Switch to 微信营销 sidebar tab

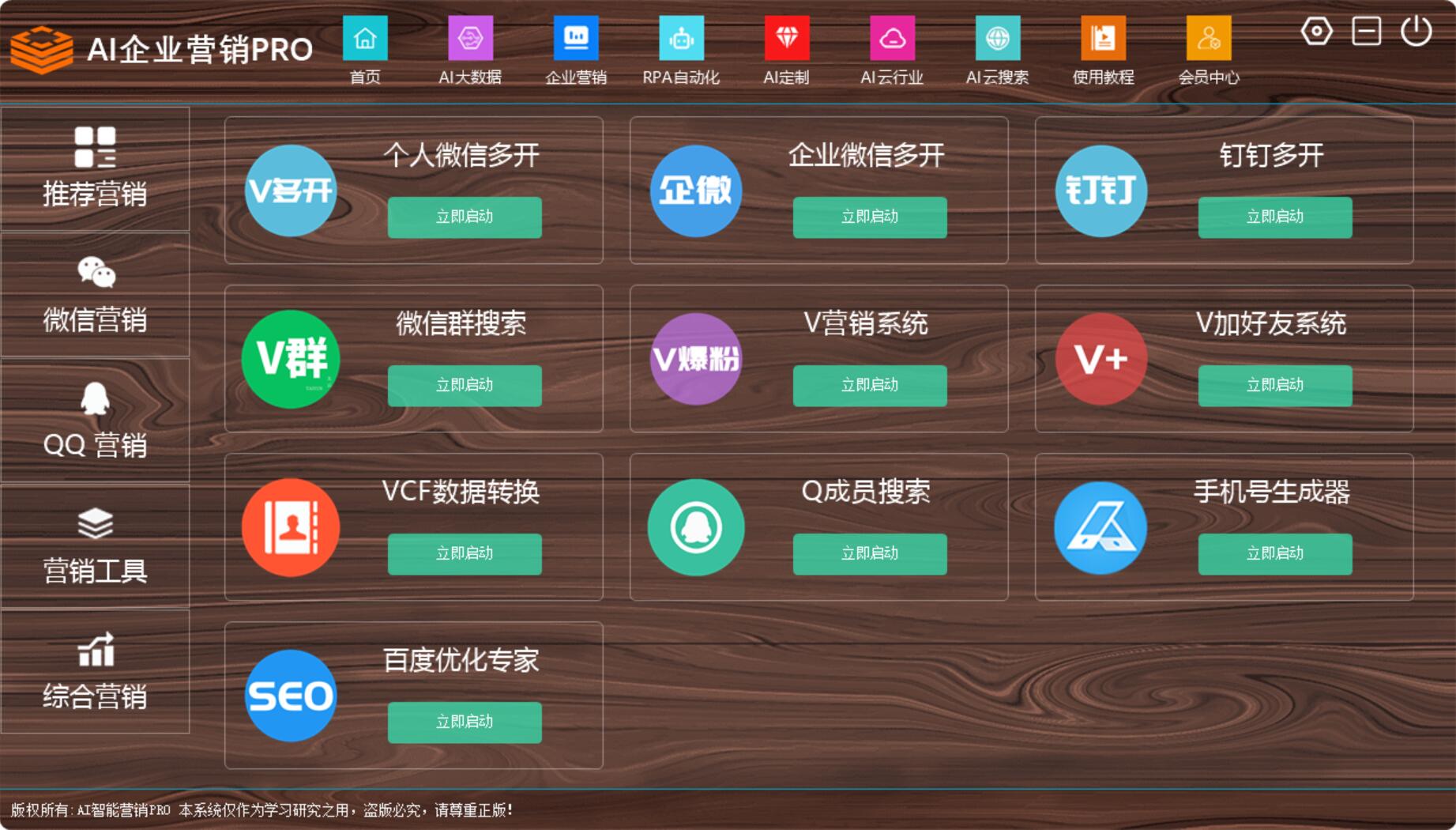[95, 295]
